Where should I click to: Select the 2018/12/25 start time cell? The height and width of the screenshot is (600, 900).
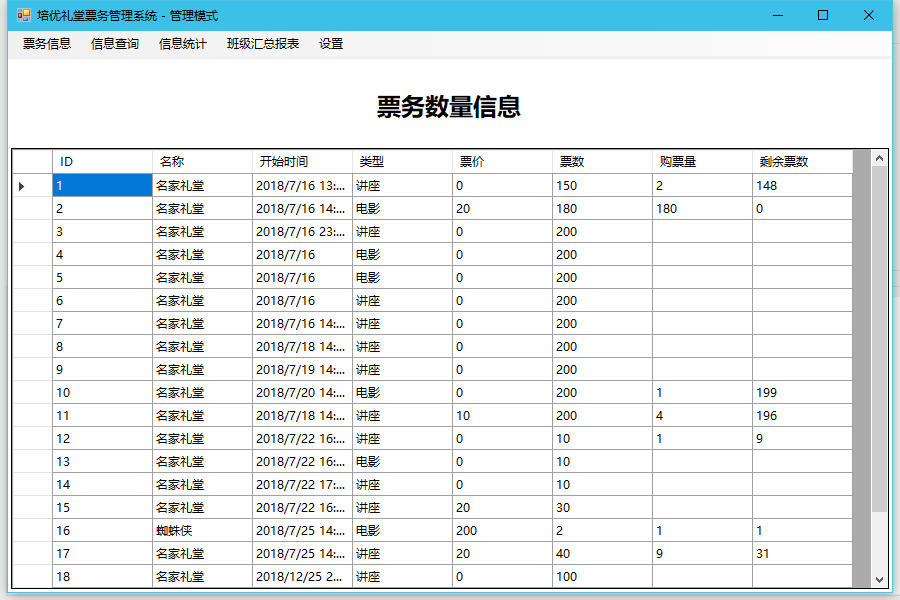(x=302, y=577)
